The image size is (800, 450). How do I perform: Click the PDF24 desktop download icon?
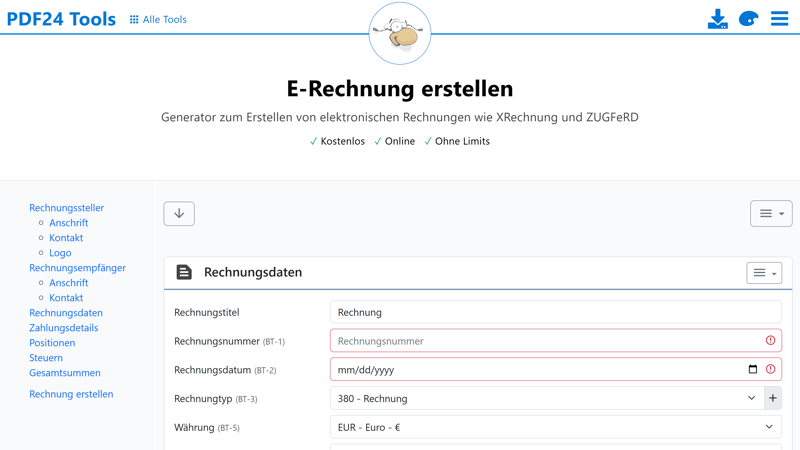click(717, 19)
